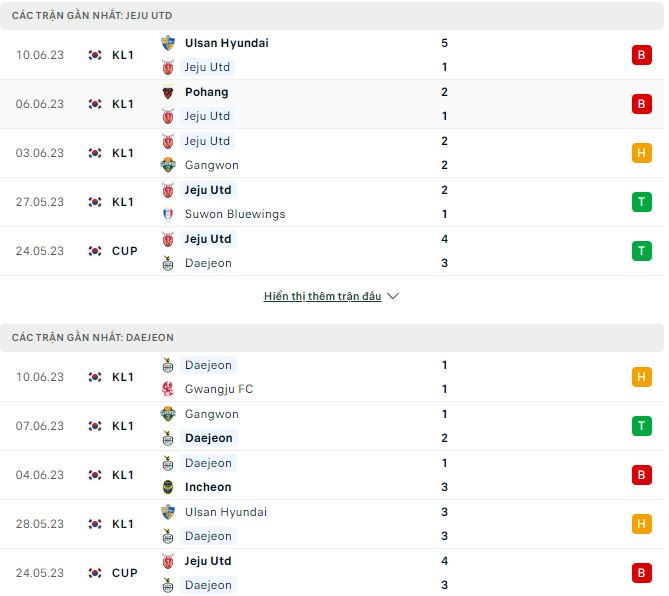
Task: Select the 'Các trận gần nhất: Daejeon' header
Action: pos(93,338)
